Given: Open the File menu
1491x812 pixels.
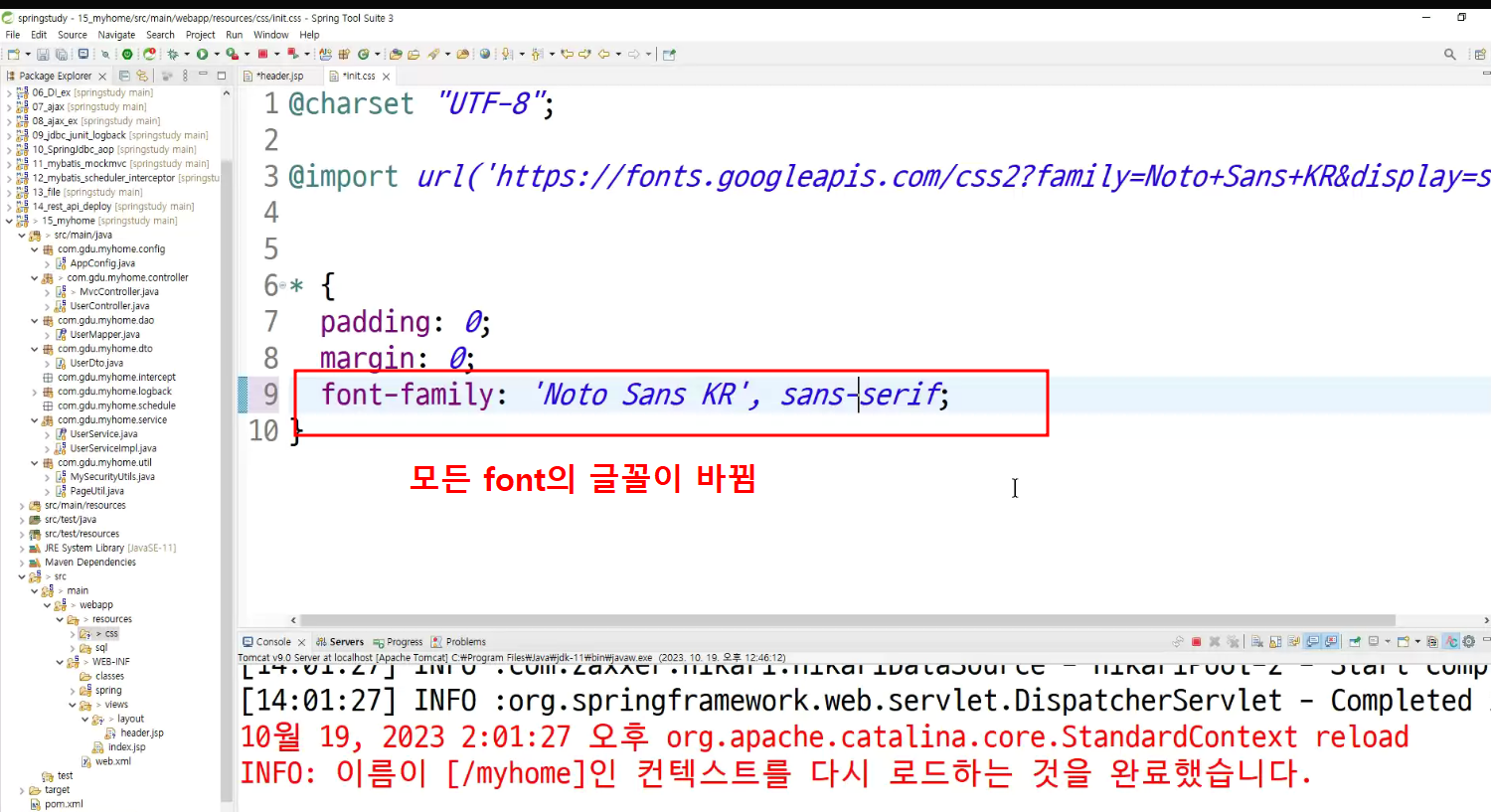Looking at the screenshot, I should [x=13, y=35].
